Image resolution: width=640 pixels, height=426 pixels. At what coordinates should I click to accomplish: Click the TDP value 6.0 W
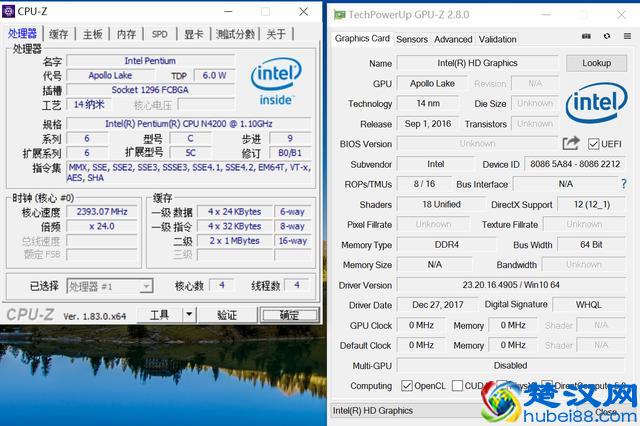(214, 75)
